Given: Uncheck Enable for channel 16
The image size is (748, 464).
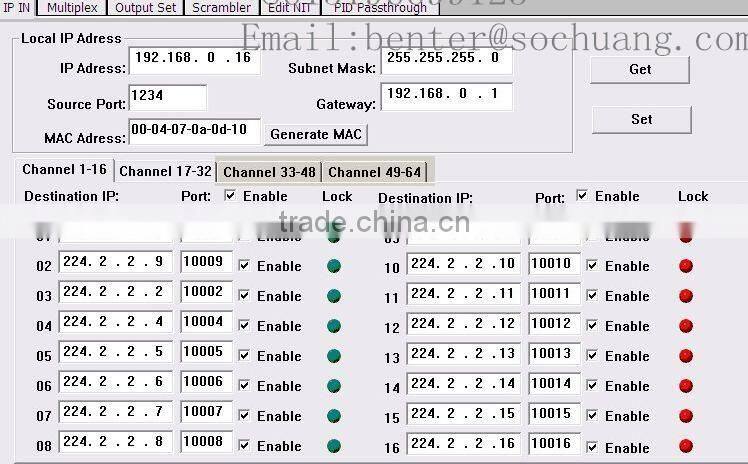Looking at the screenshot, I should click(592, 447).
